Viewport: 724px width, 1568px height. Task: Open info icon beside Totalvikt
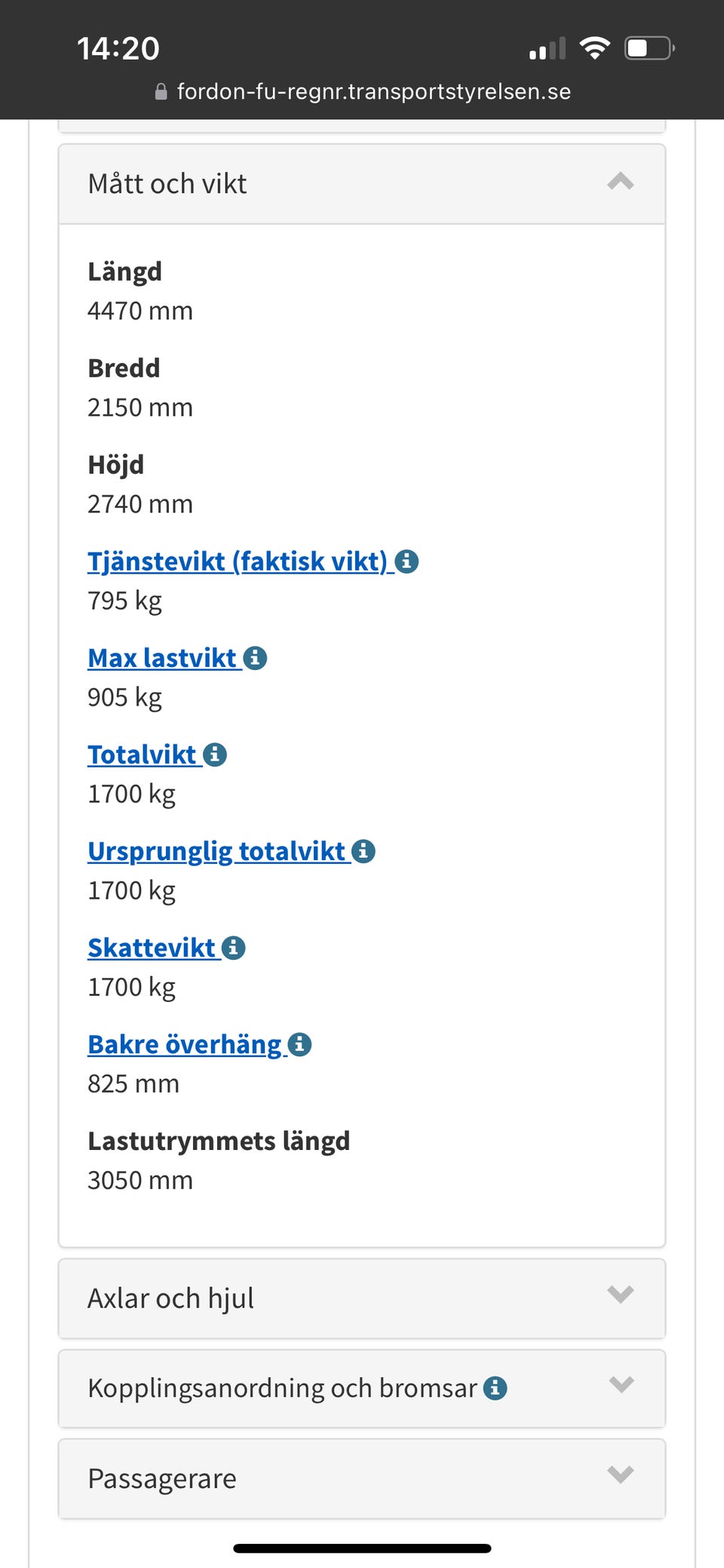(x=215, y=755)
